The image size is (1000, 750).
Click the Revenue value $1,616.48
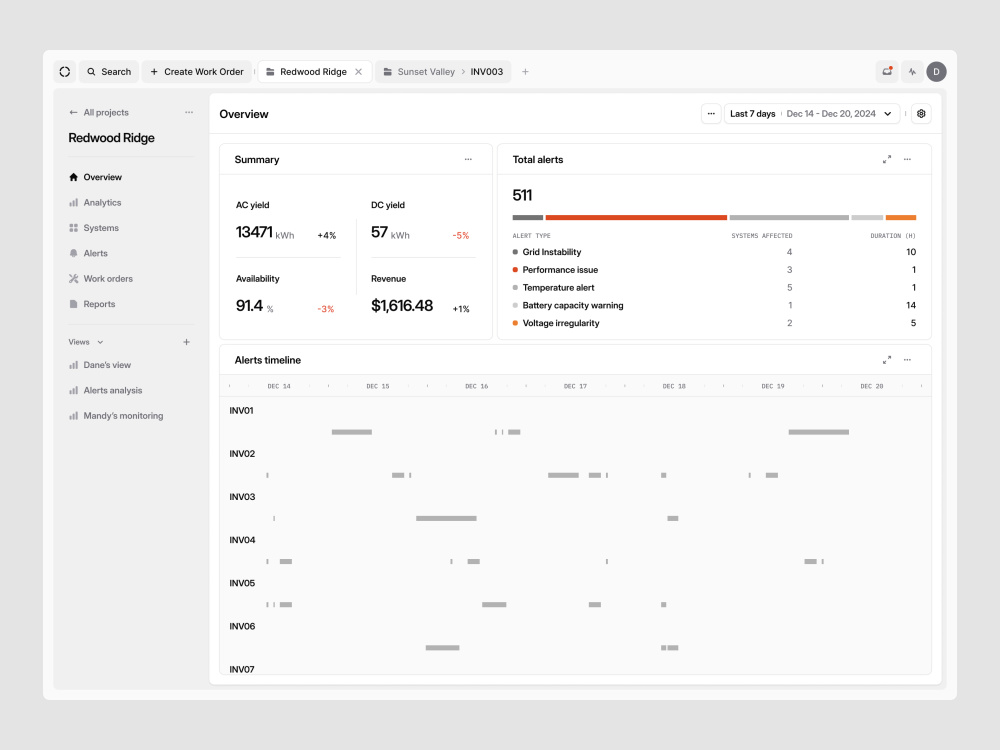click(402, 305)
